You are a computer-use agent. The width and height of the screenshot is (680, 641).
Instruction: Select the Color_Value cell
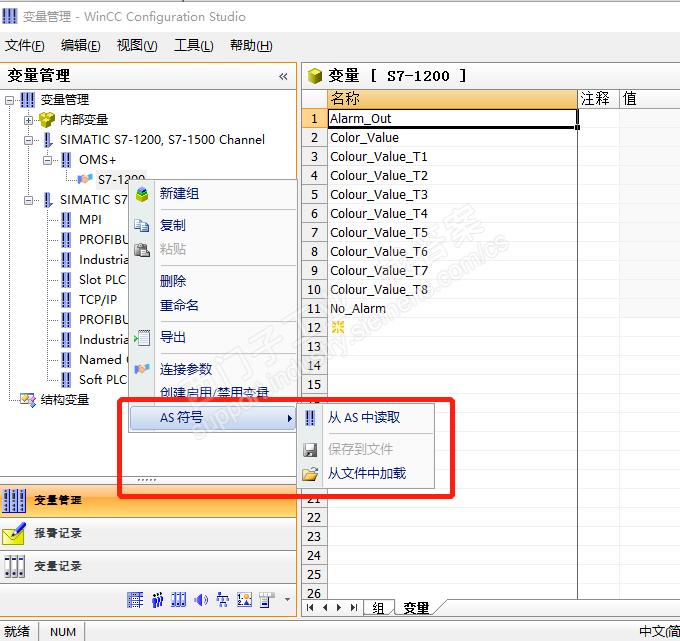[x=452, y=137]
